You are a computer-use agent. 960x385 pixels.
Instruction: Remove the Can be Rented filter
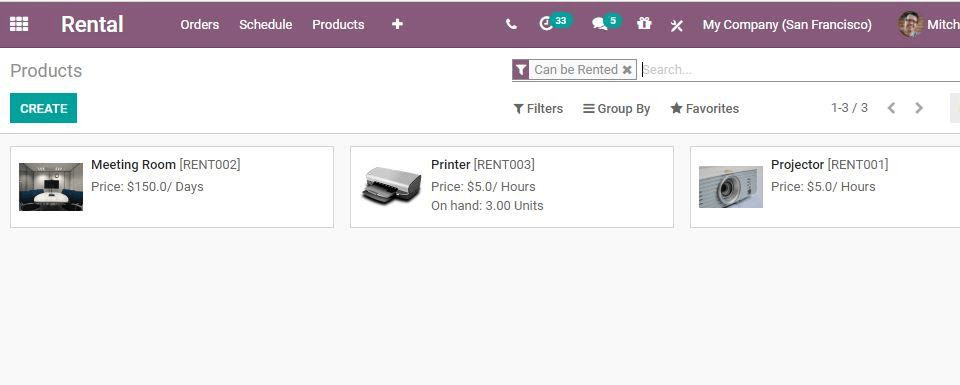pos(627,70)
